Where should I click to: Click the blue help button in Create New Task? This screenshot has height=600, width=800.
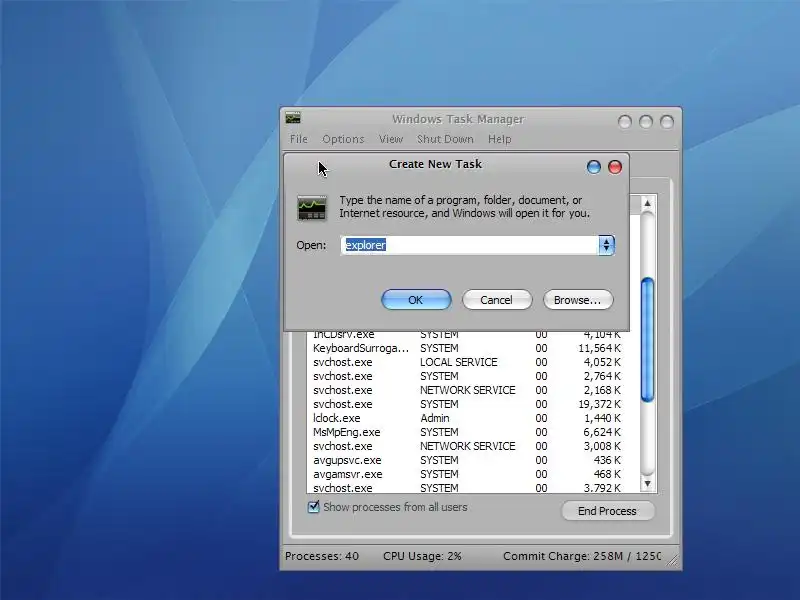[x=593, y=167]
